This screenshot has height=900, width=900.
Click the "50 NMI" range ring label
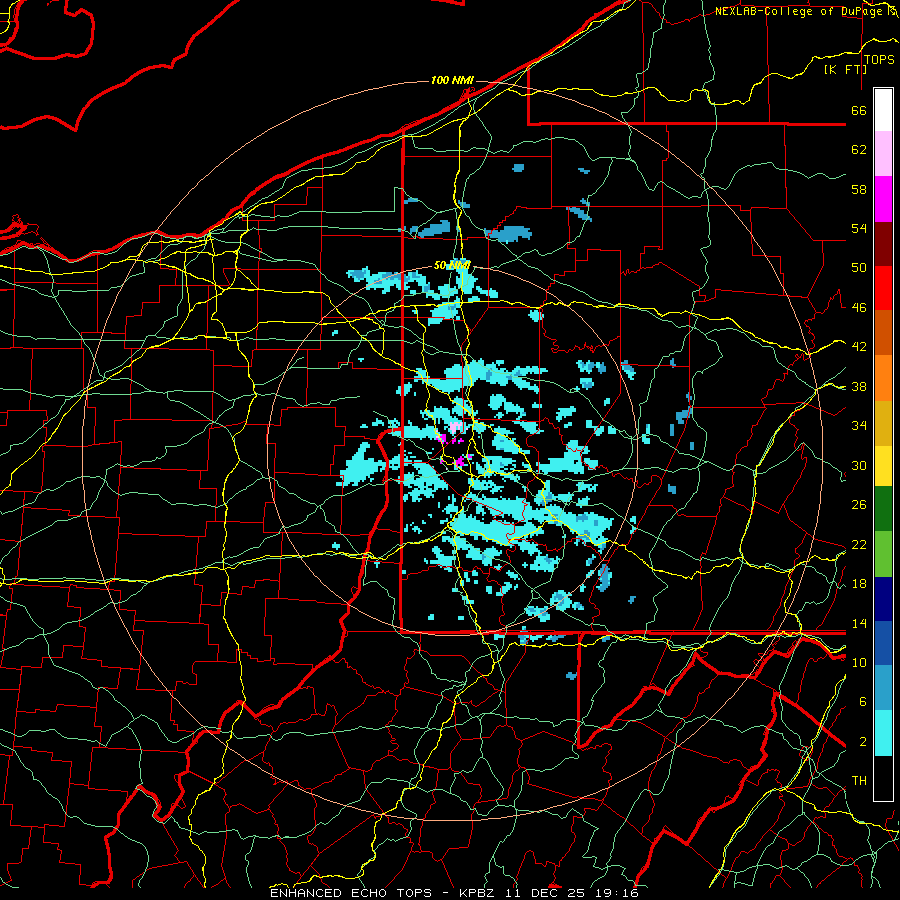pyautogui.click(x=452, y=265)
